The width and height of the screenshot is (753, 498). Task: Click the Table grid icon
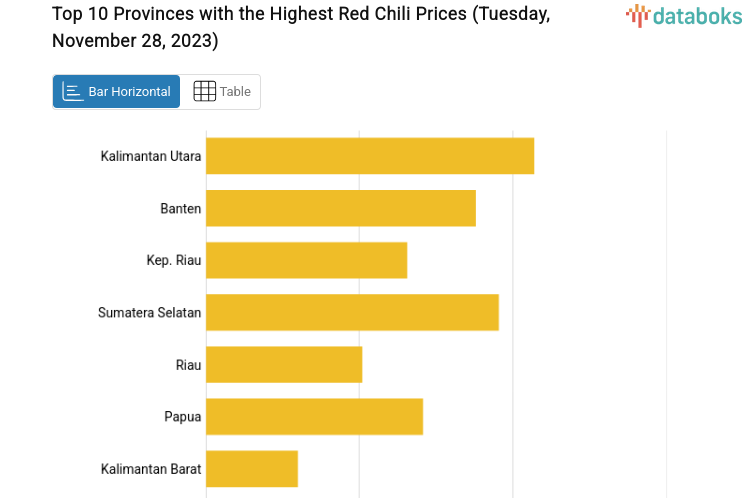(204, 92)
